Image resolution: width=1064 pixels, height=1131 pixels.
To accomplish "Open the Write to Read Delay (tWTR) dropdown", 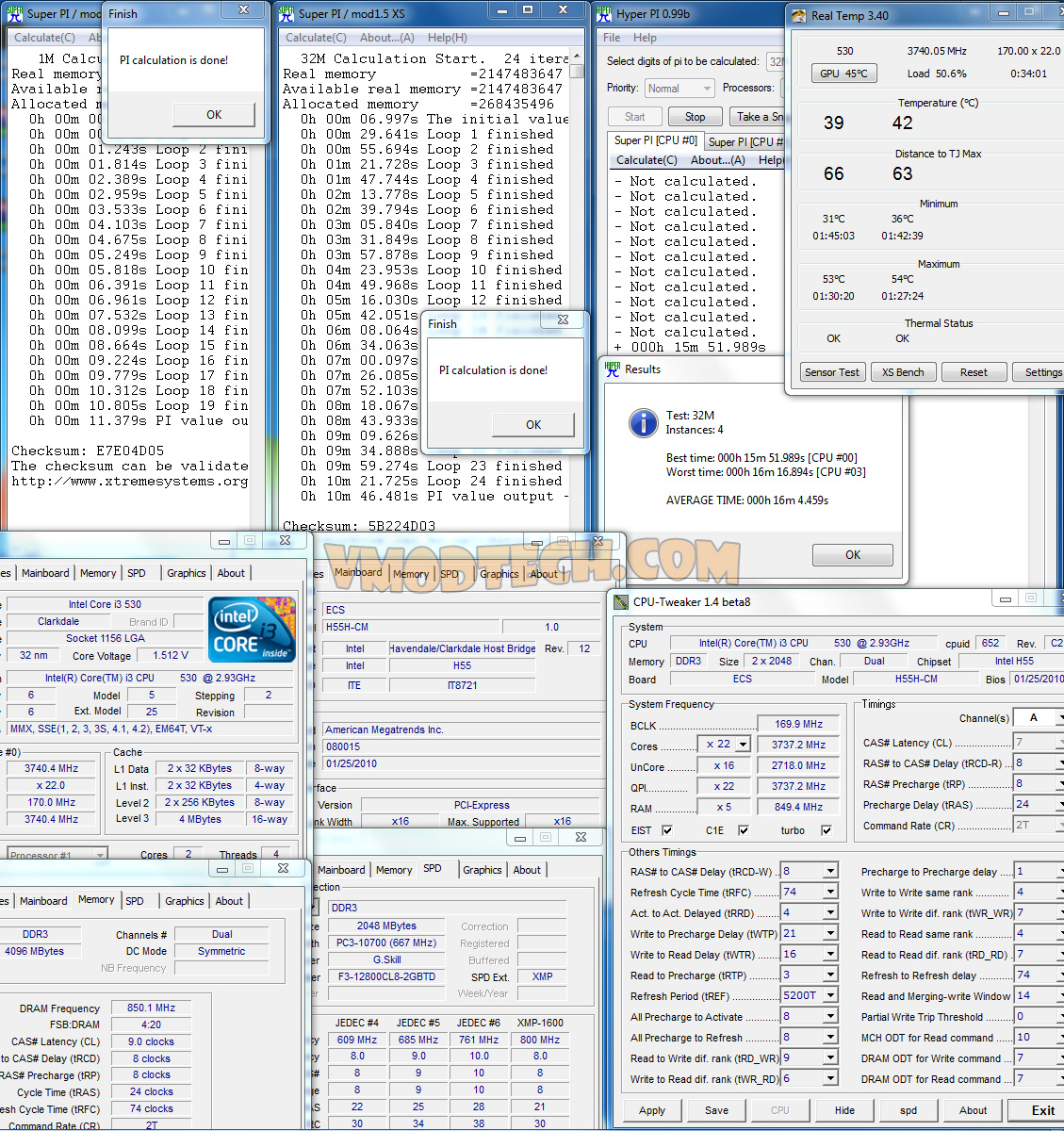I will tap(830, 955).
